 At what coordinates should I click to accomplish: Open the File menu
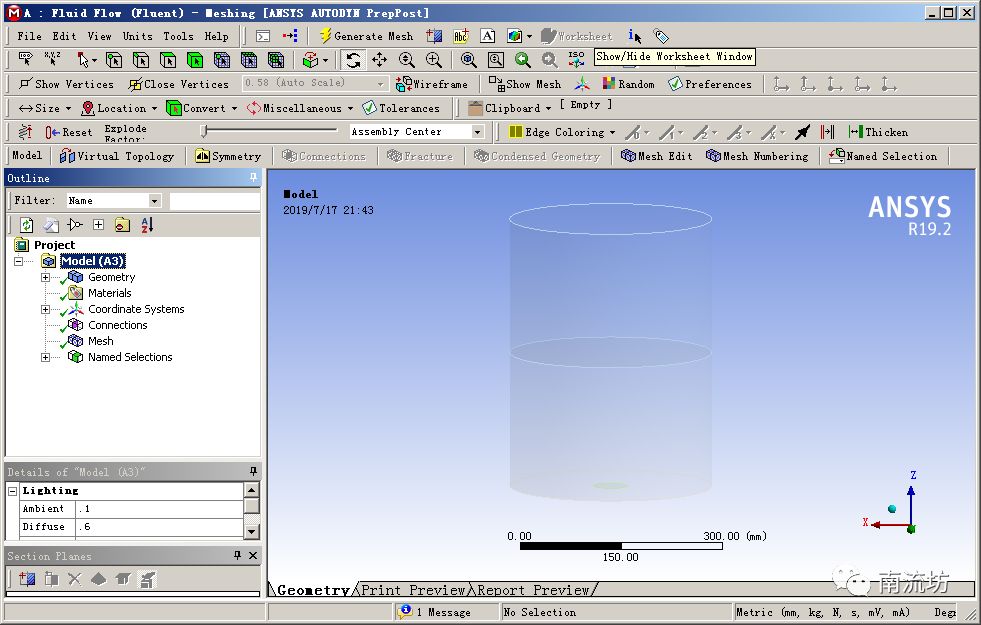pos(29,36)
